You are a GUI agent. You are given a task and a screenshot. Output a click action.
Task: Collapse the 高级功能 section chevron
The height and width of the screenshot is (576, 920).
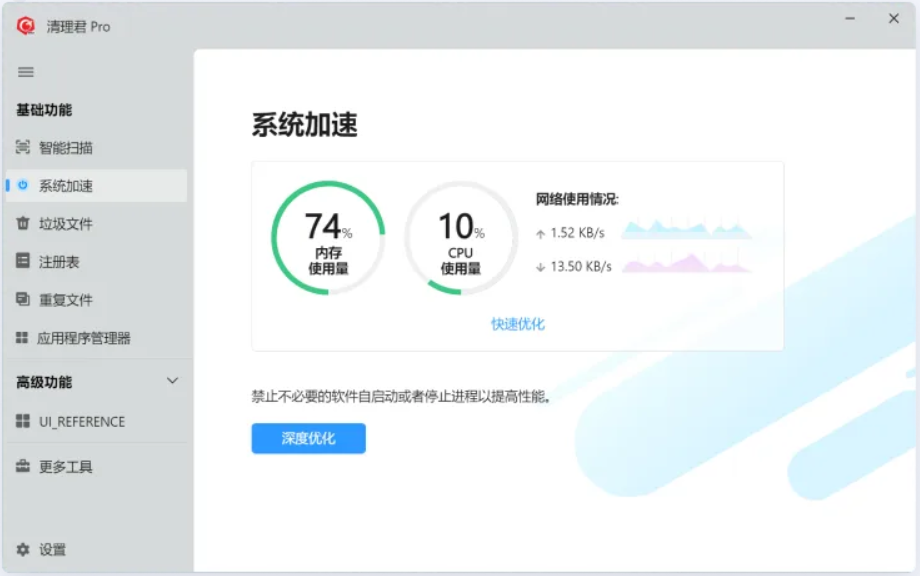pyautogui.click(x=172, y=381)
